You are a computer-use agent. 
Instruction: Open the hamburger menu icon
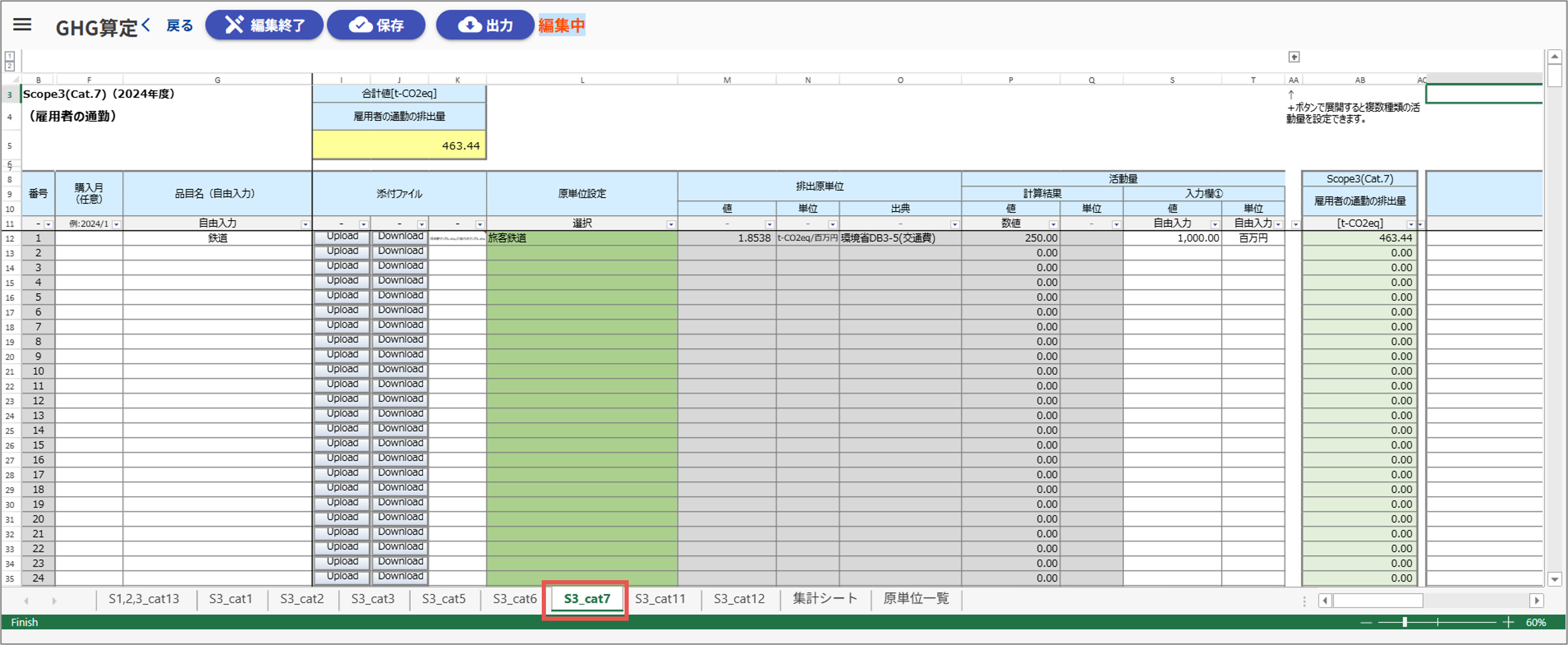[23, 25]
